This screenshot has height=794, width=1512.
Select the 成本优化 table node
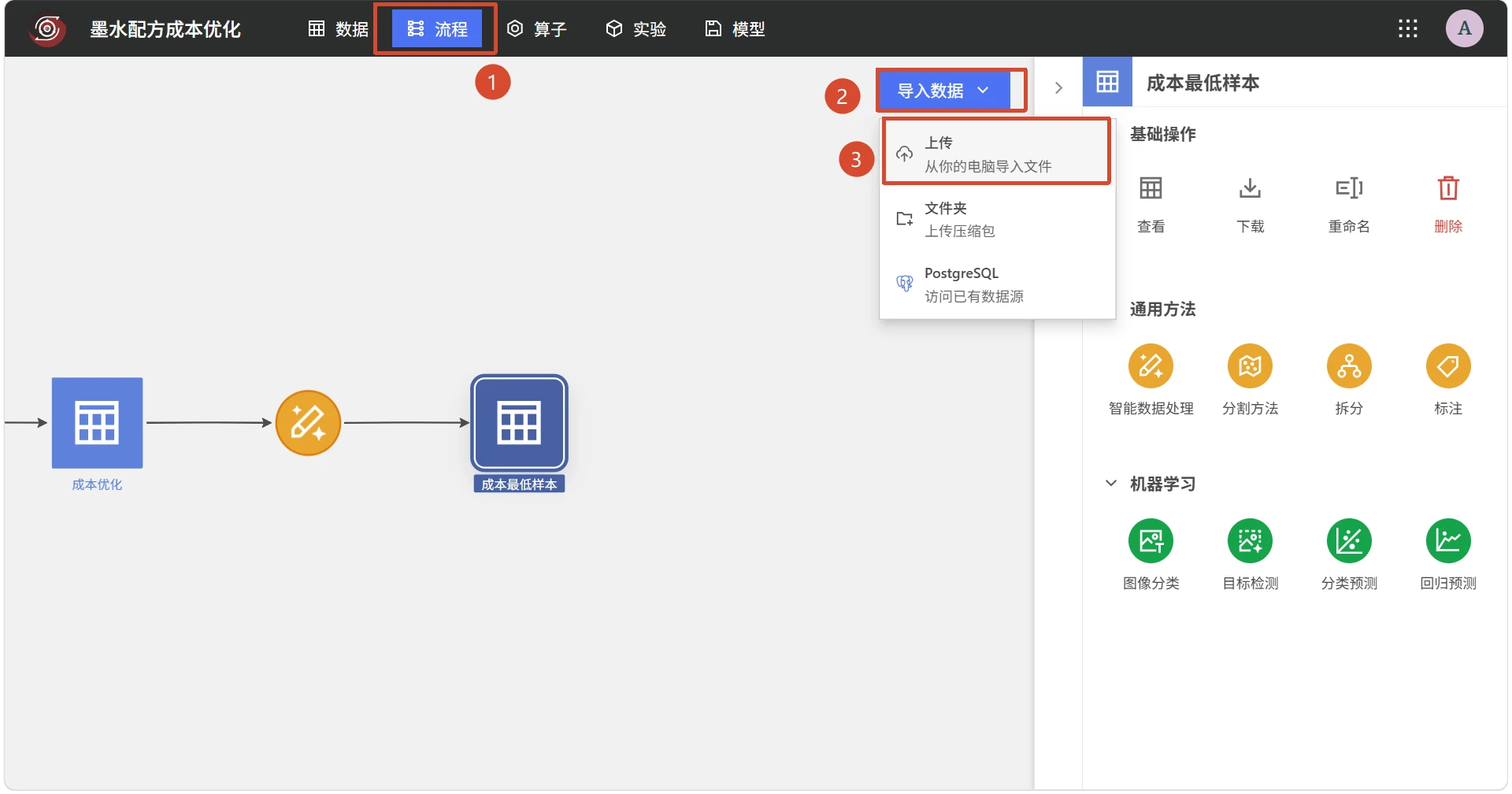(x=97, y=423)
